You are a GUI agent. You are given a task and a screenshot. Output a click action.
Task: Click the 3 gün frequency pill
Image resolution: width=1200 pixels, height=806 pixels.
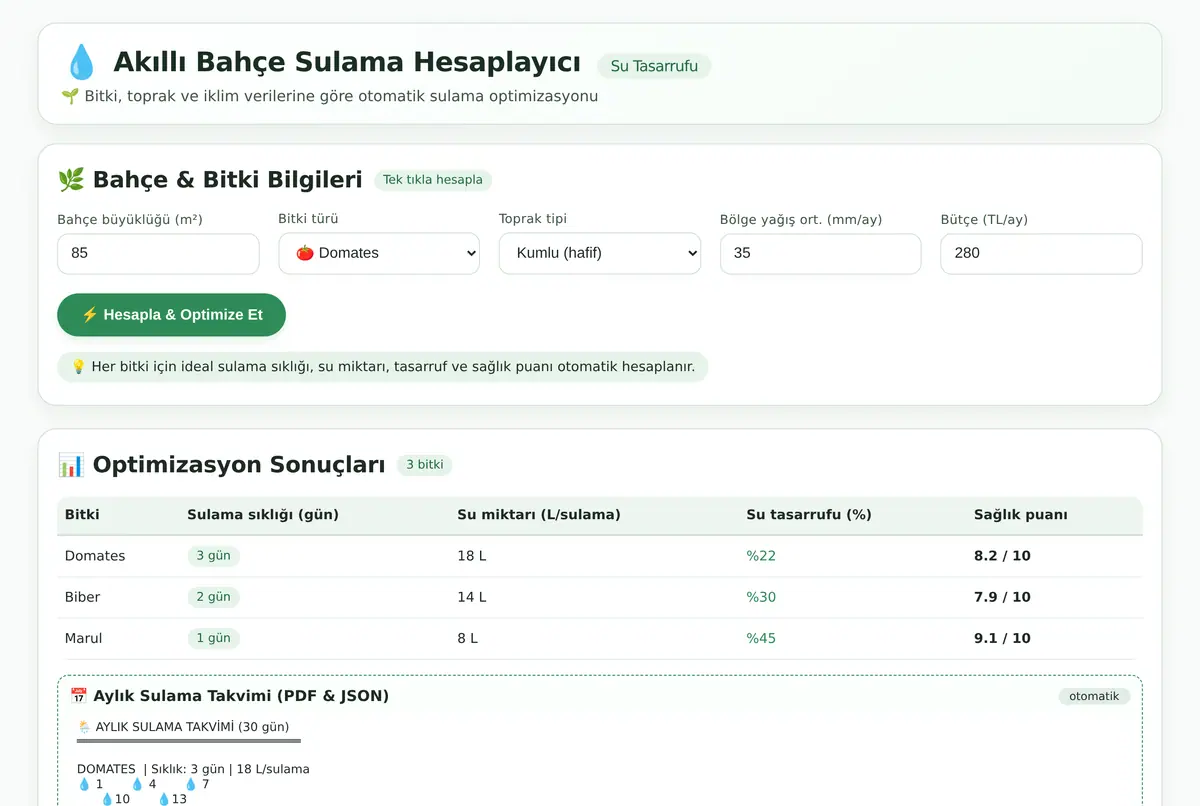(x=214, y=556)
